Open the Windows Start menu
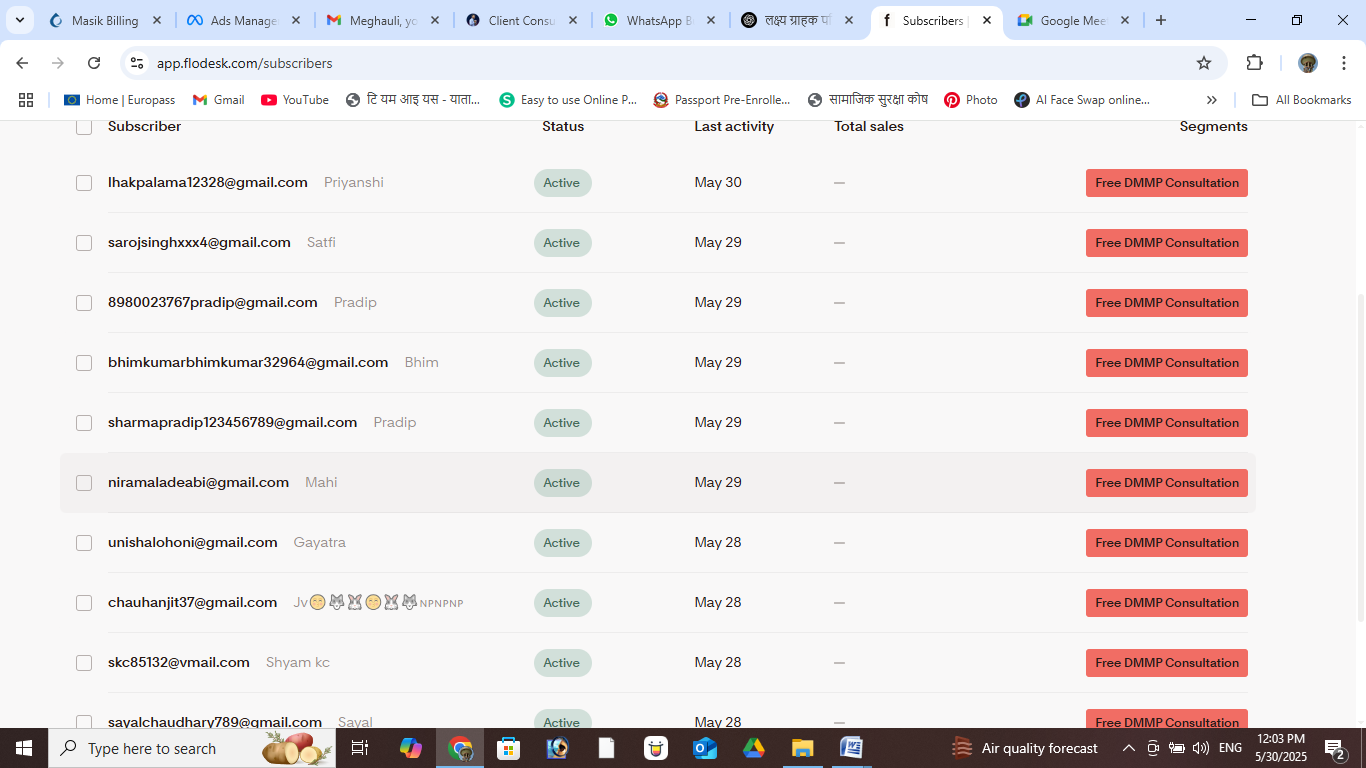Image resolution: width=1366 pixels, height=768 pixels. tap(24, 748)
